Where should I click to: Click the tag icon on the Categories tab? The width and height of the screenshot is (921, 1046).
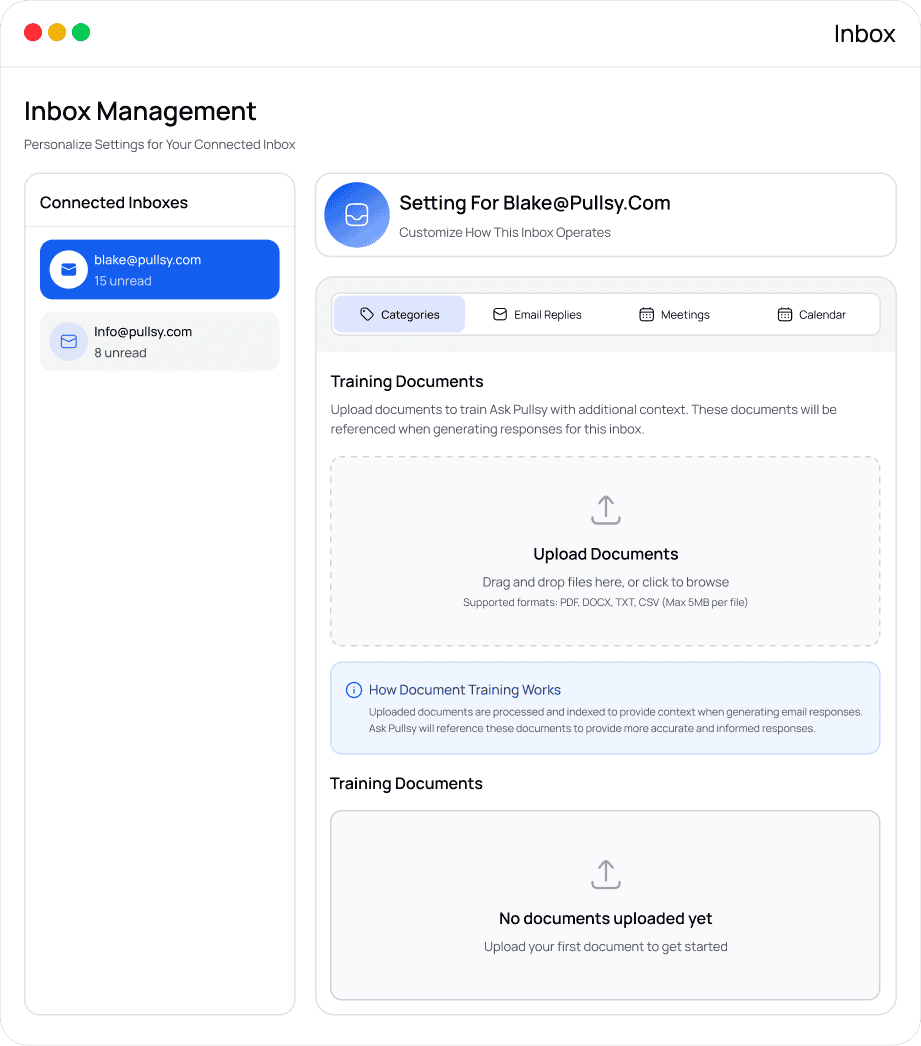[367, 314]
